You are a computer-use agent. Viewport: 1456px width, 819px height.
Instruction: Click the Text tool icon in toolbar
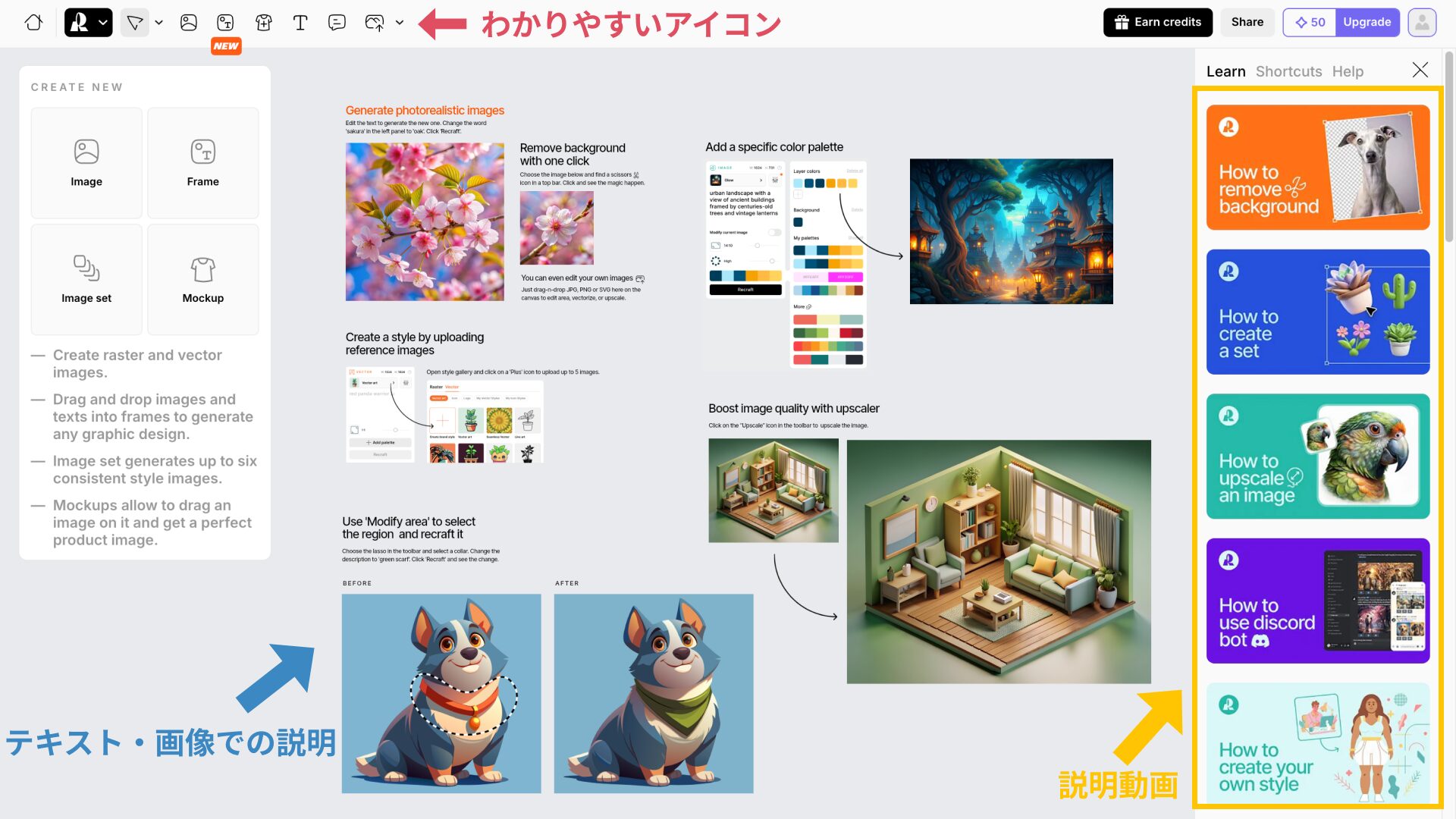click(x=299, y=22)
